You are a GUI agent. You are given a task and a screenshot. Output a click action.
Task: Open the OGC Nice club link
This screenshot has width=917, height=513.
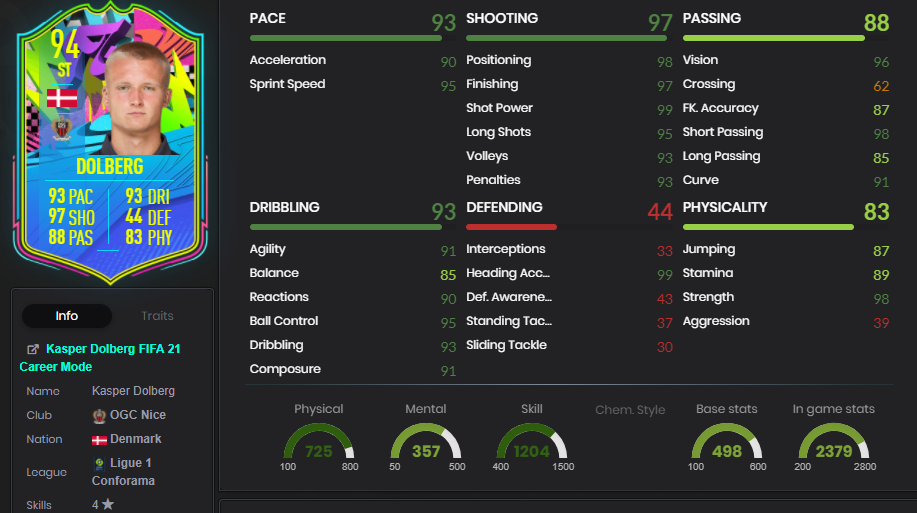pyautogui.click(x=138, y=415)
